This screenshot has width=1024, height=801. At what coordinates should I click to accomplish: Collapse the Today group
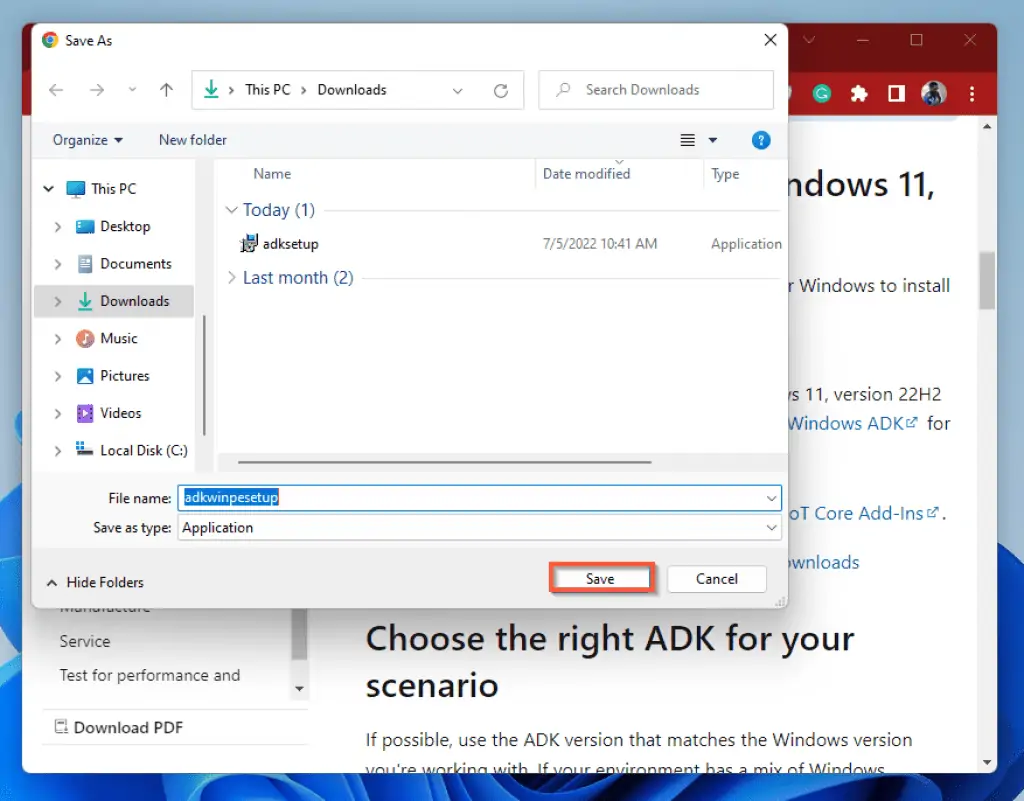tap(232, 210)
